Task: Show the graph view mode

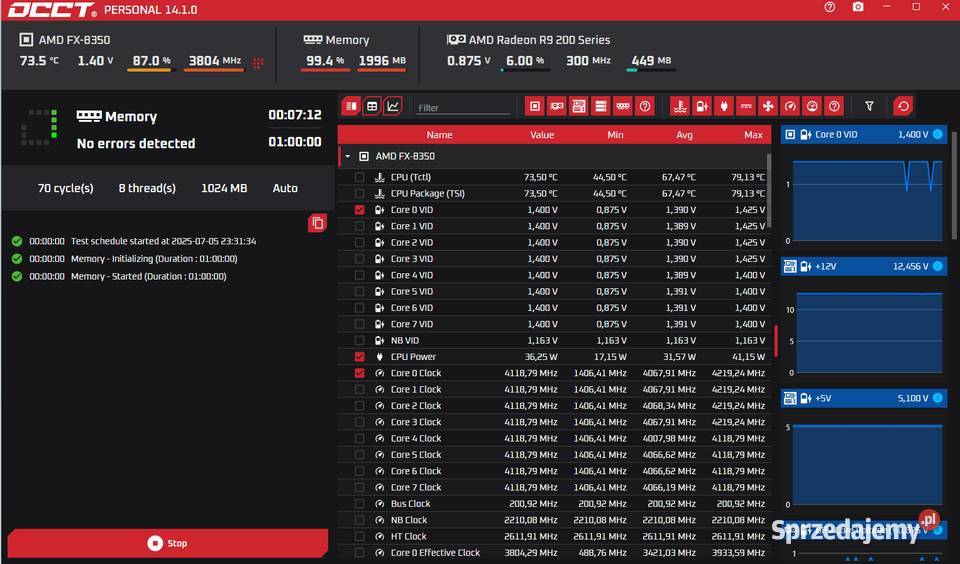Action: (x=392, y=107)
